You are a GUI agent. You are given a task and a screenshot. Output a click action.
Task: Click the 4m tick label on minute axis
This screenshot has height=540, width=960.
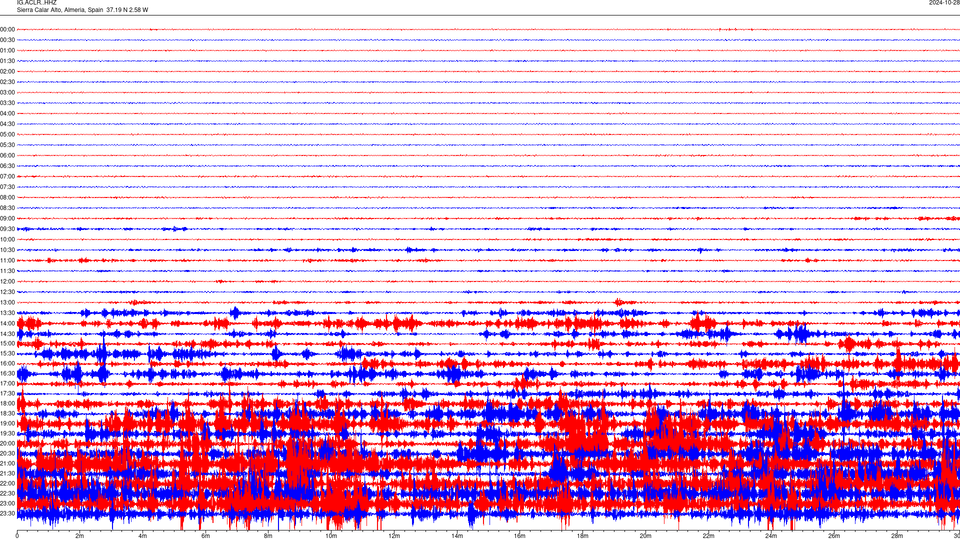coord(143,536)
